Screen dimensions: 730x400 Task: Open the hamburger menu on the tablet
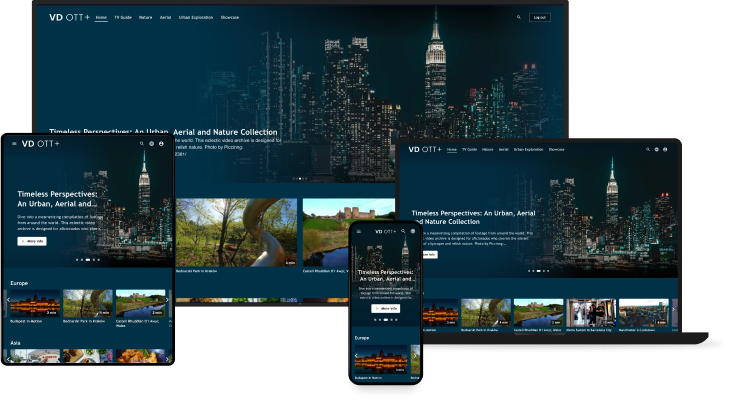pos(14,144)
